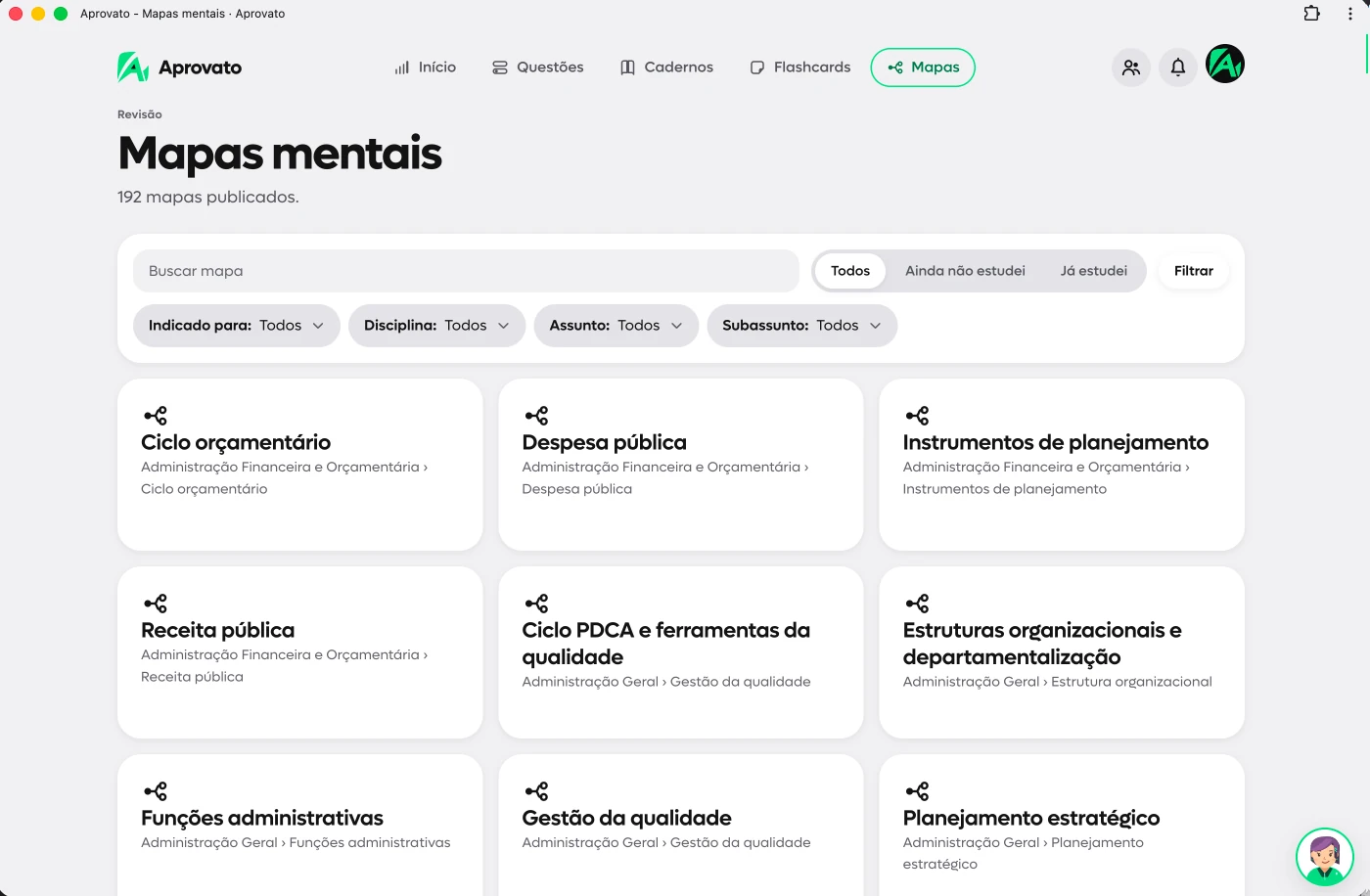Expand the Subassunto dropdown
This screenshot has height=896, width=1370.
(x=802, y=326)
